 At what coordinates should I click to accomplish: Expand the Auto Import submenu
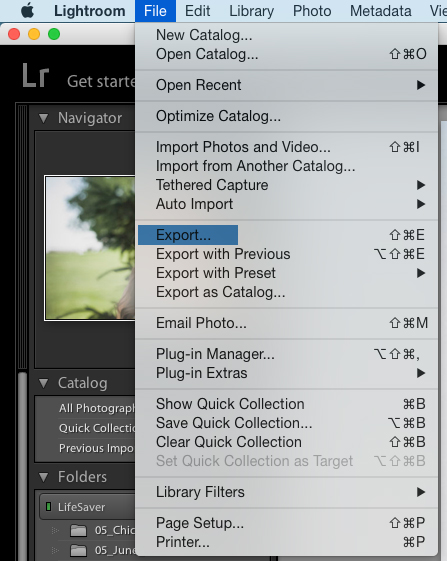286,204
